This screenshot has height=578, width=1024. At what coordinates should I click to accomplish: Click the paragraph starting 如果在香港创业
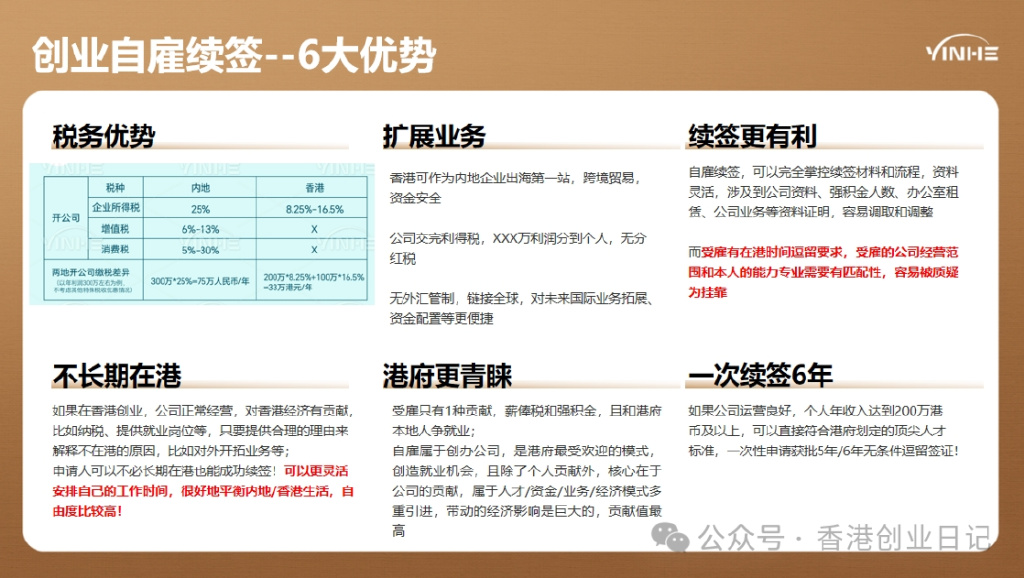pyautogui.click(x=202, y=430)
